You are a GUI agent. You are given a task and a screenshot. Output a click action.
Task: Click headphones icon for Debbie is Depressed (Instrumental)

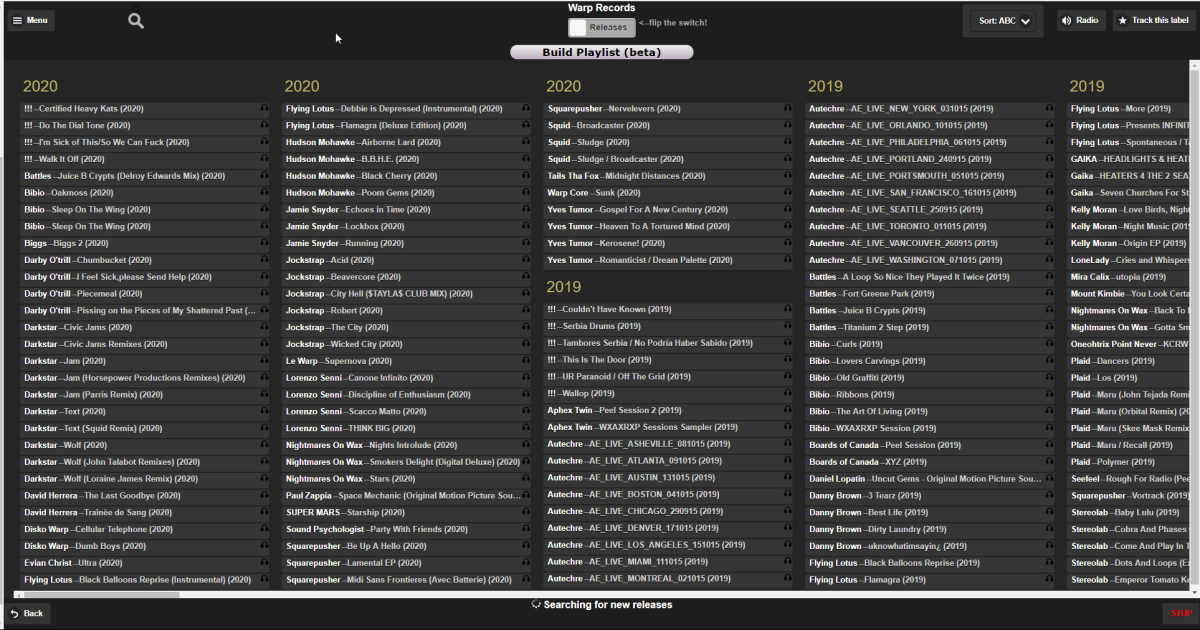(x=526, y=108)
